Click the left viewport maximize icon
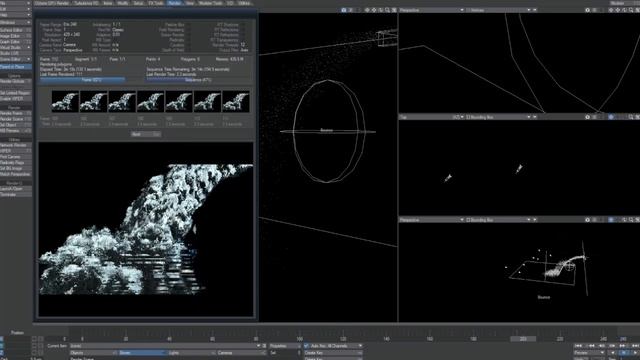This screenshot has height=360, width=640. click(x=394, y=10)
